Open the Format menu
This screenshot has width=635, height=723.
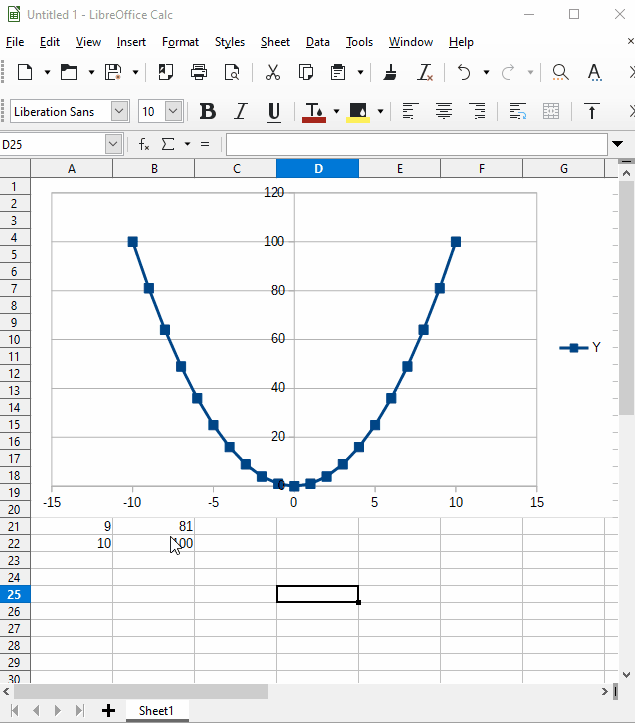point(180,42)
